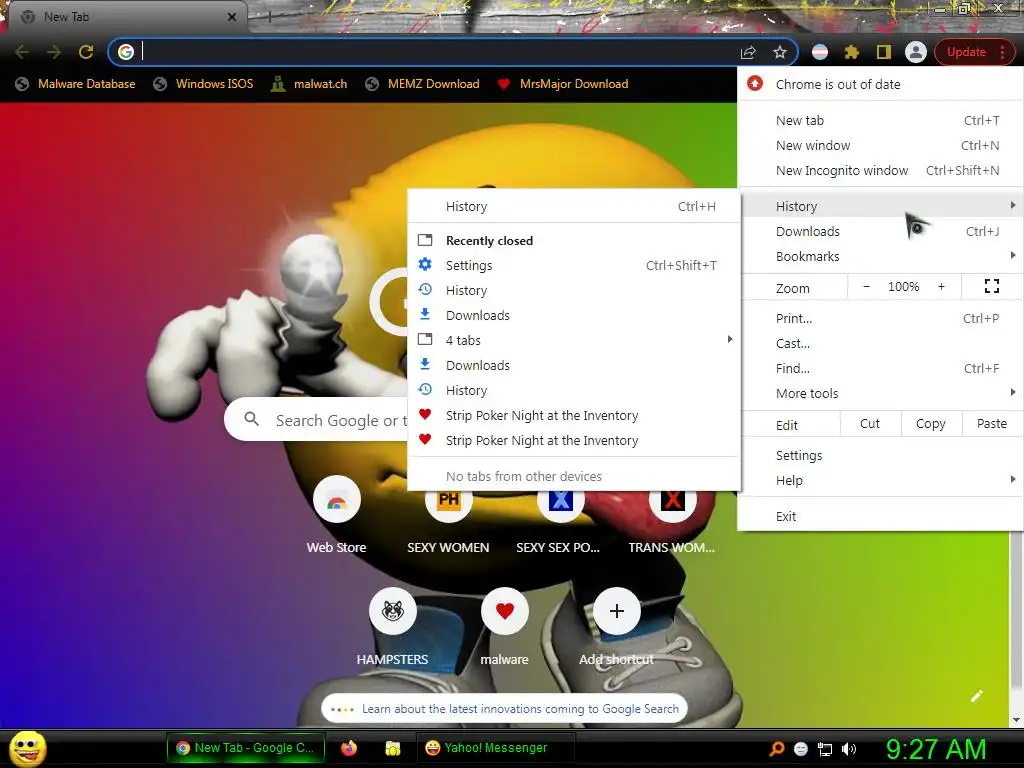Open the MrsMajor Download bookmark
1024x768 pixels.
pos(563,84)
